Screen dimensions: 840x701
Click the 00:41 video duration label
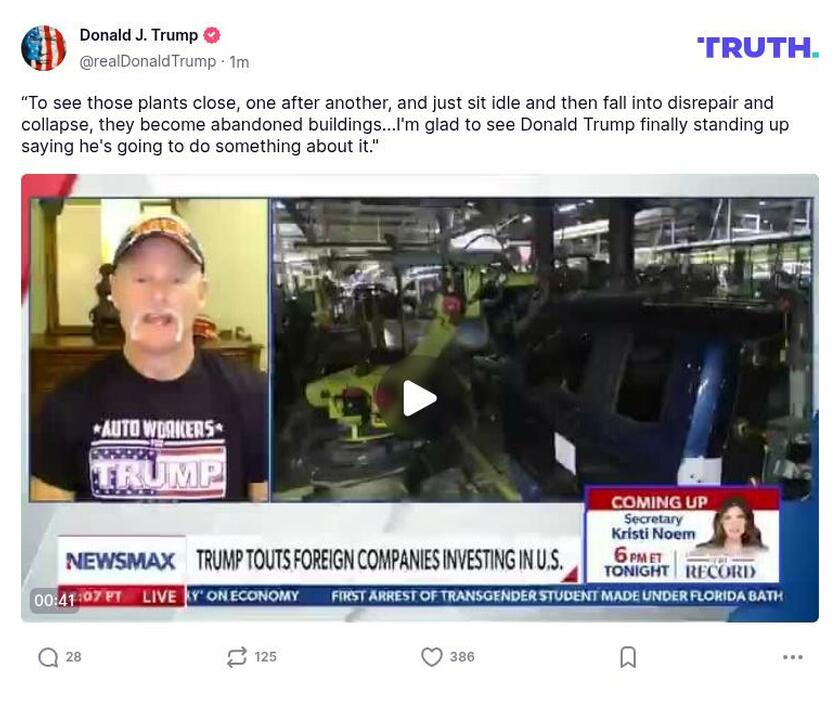coord(54,600)
